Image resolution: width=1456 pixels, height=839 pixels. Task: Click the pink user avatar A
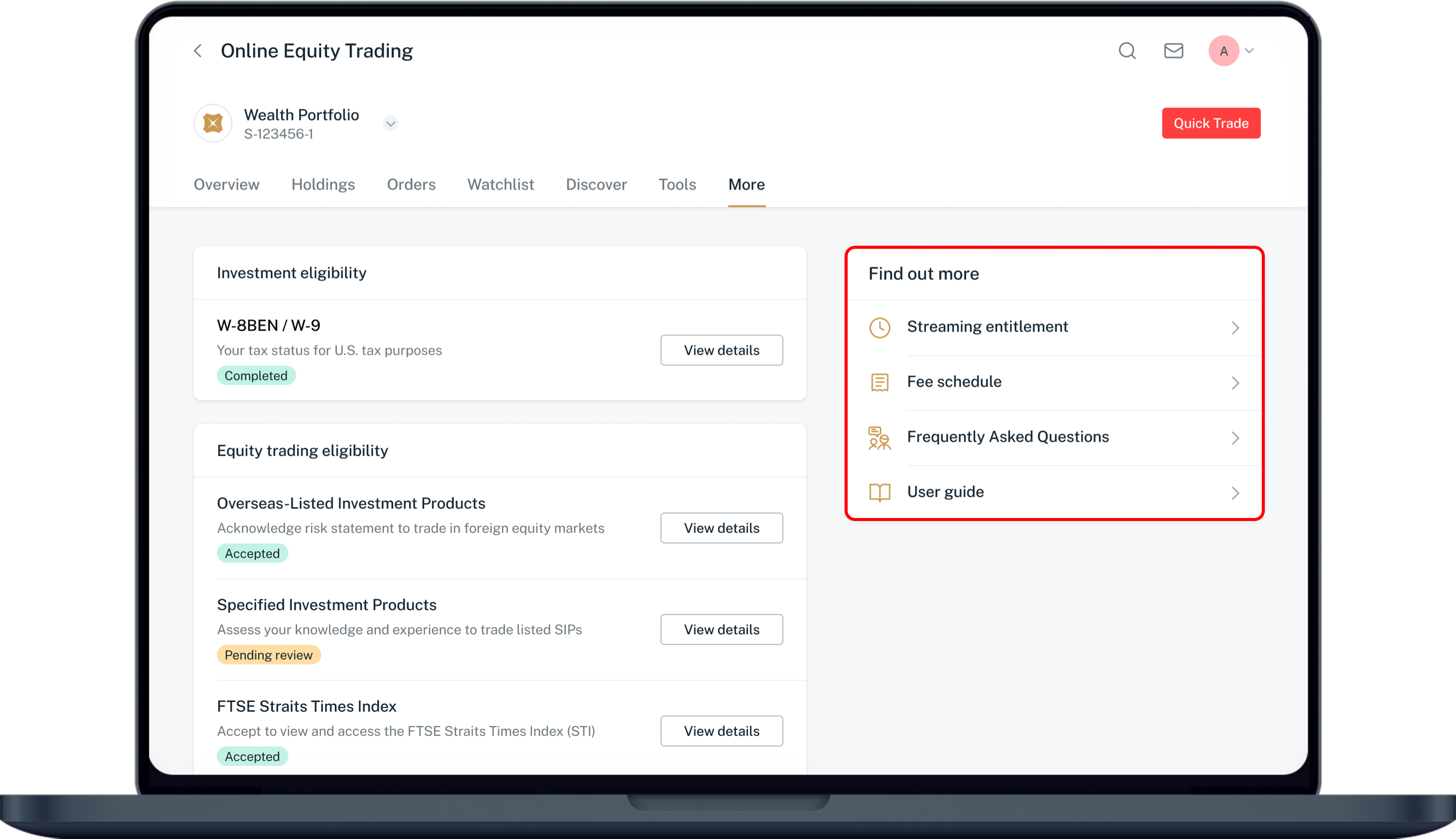(x=1223, y=51)
